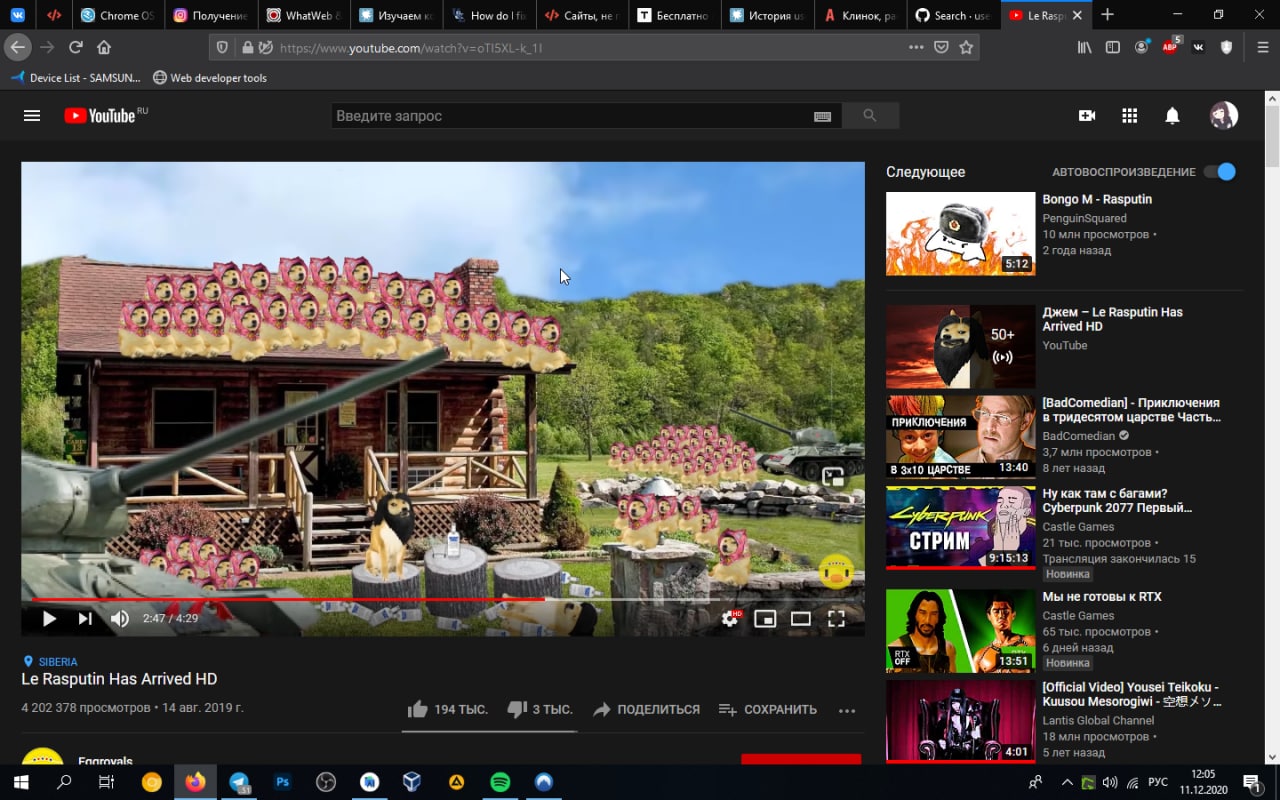Switch to the Instagram Получение tab
Screen dimensions: 1280x800
coord(210,15)
